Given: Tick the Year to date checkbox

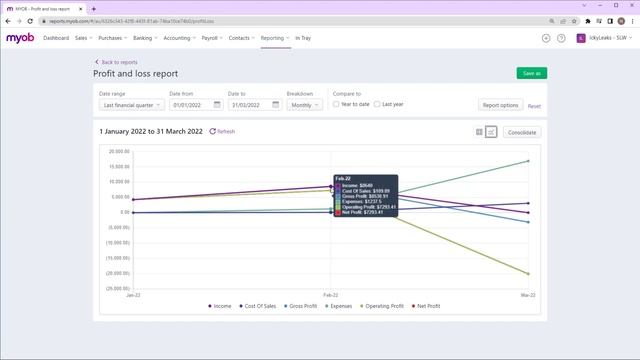Looking at the screenshot, I should coord(336,104).
